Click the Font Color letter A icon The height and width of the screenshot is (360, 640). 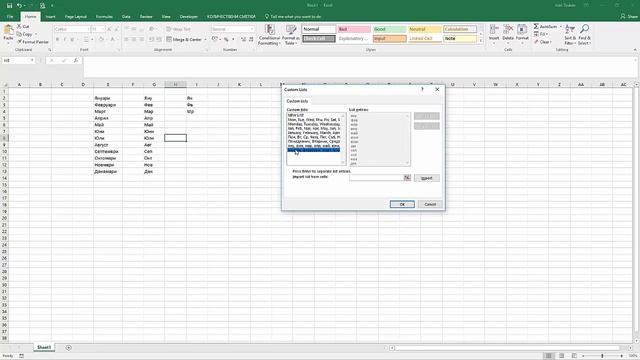[113, 40]
